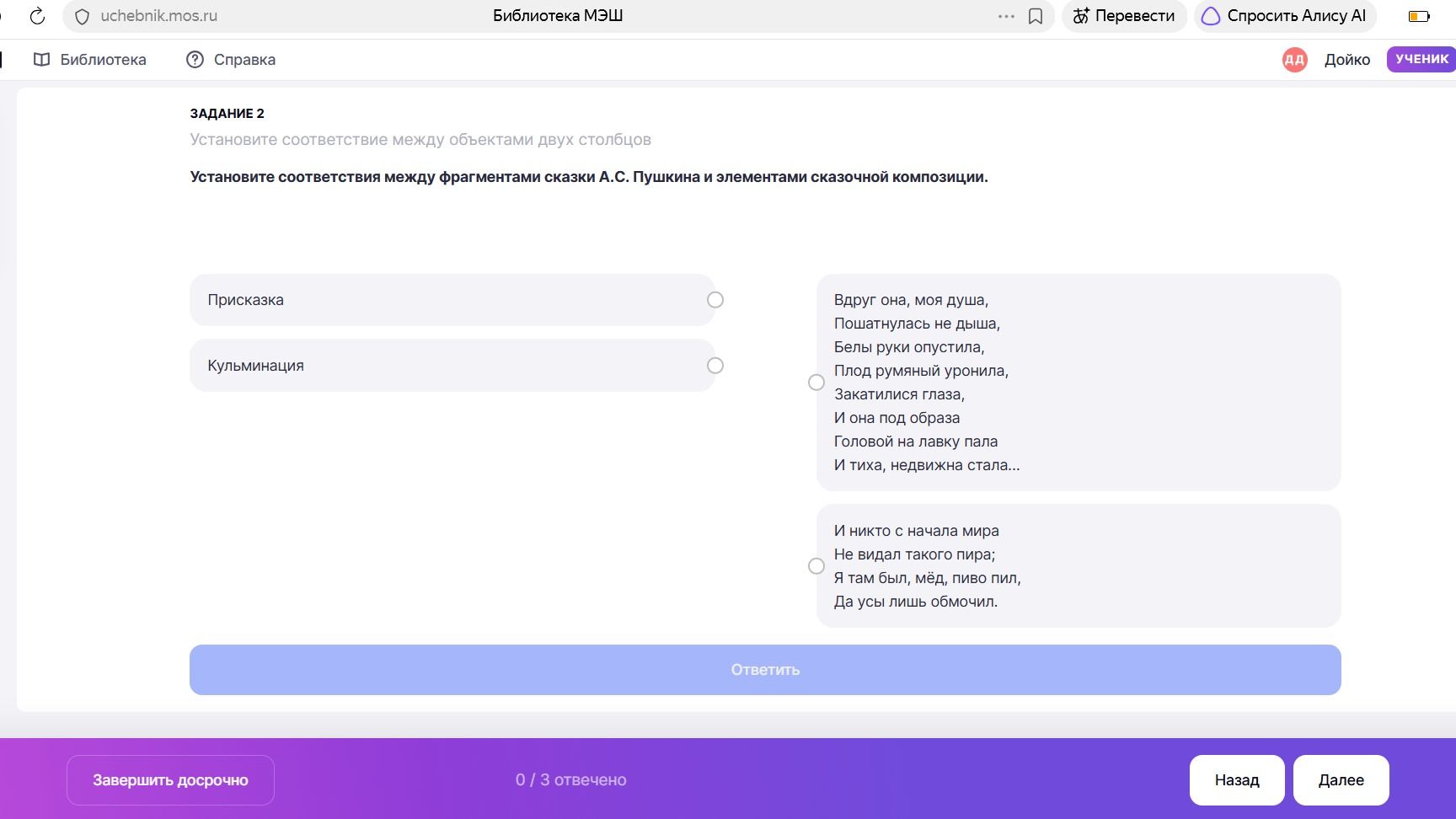Select the Присказка connector circle
The width and height of the screenshot is (1456, 819).
[715, 300]
